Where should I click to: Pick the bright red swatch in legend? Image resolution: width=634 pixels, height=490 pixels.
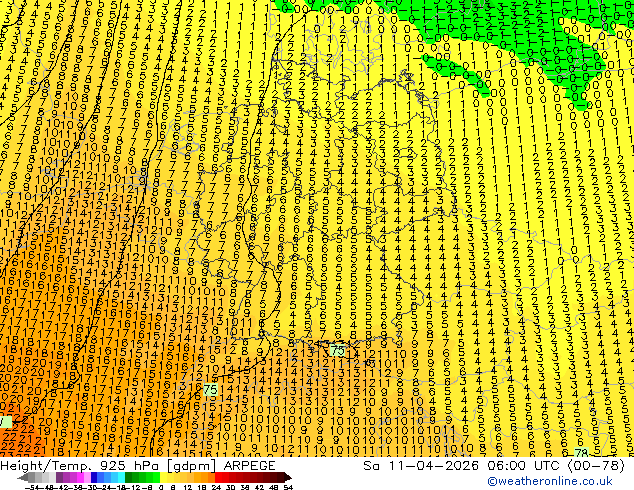click(218, 478)
